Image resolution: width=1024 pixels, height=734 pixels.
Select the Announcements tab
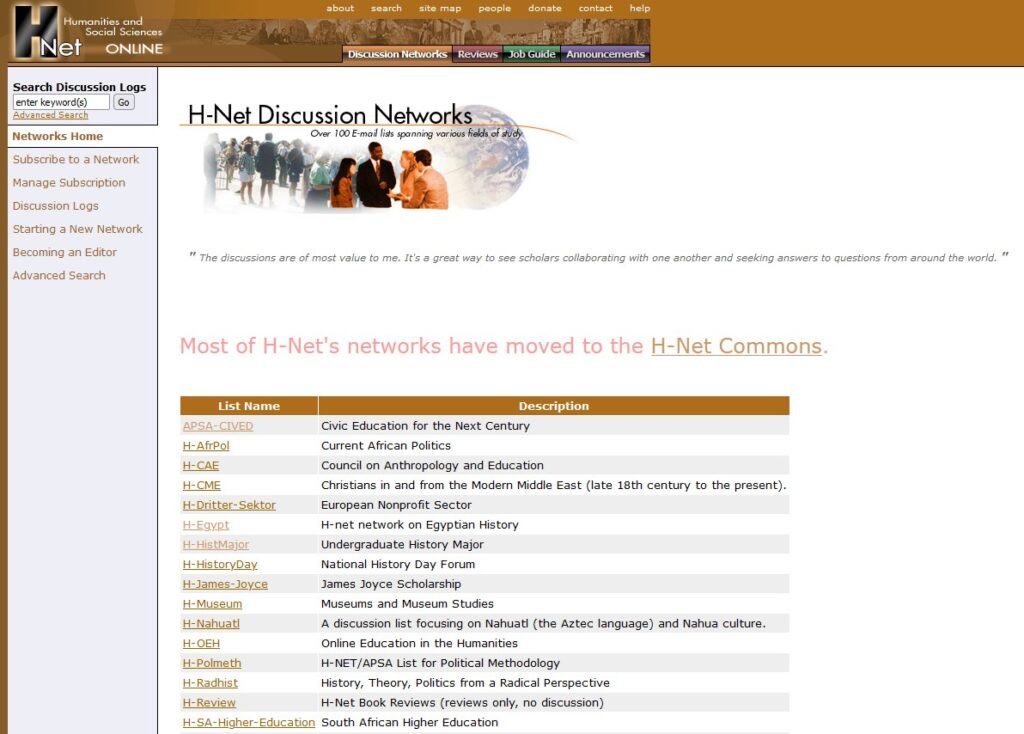[x=605, y=54]
